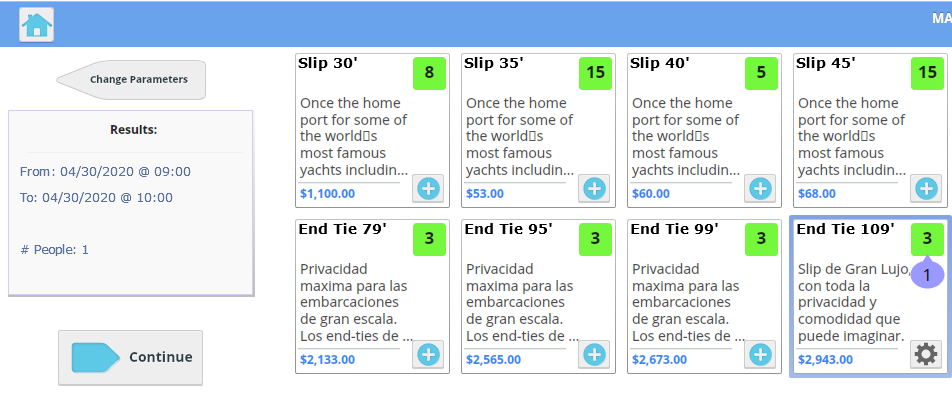Select the End Tie 109' title
Viewport: 952px width, 413px height.
pyautogui.click(x=846, y=229)
